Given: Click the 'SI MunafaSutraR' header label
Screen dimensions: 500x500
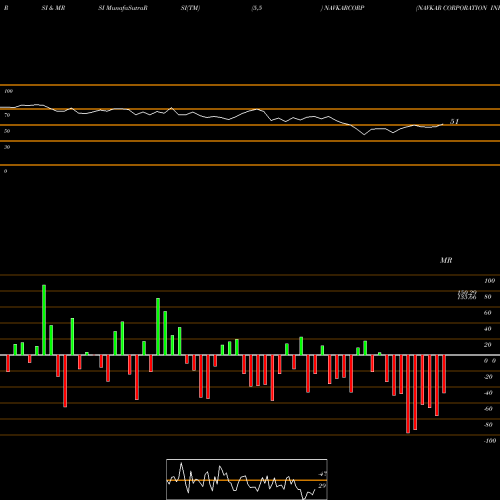Looking at the screenshot, I should coord(123,8).
